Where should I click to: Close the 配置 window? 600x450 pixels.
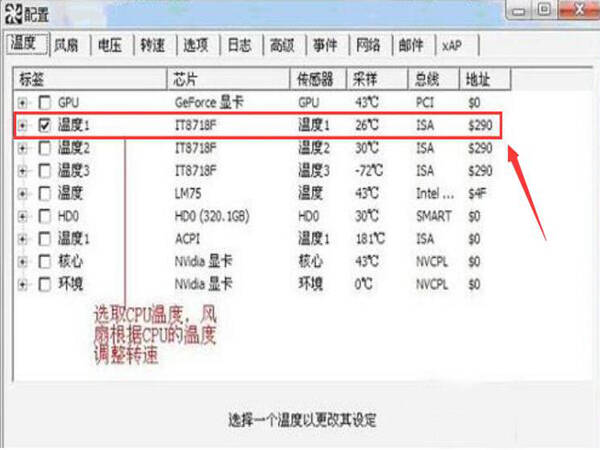pos(579,9)
